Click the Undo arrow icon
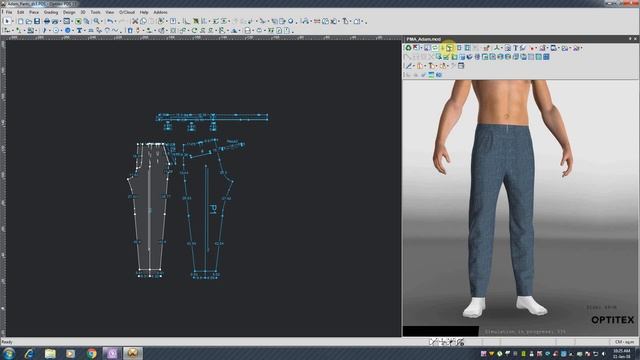Screen dimensions: 640x360 pyautogui.click(x=110, y=21)
